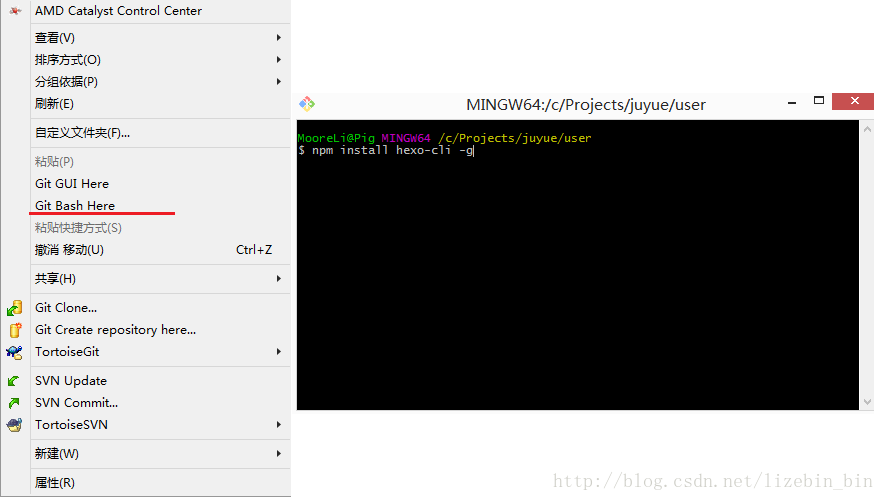Screen dimensions: 884x501
Task: Click the MINGW64:/c/Projects/juyue/user title bar
Action: 586,105
